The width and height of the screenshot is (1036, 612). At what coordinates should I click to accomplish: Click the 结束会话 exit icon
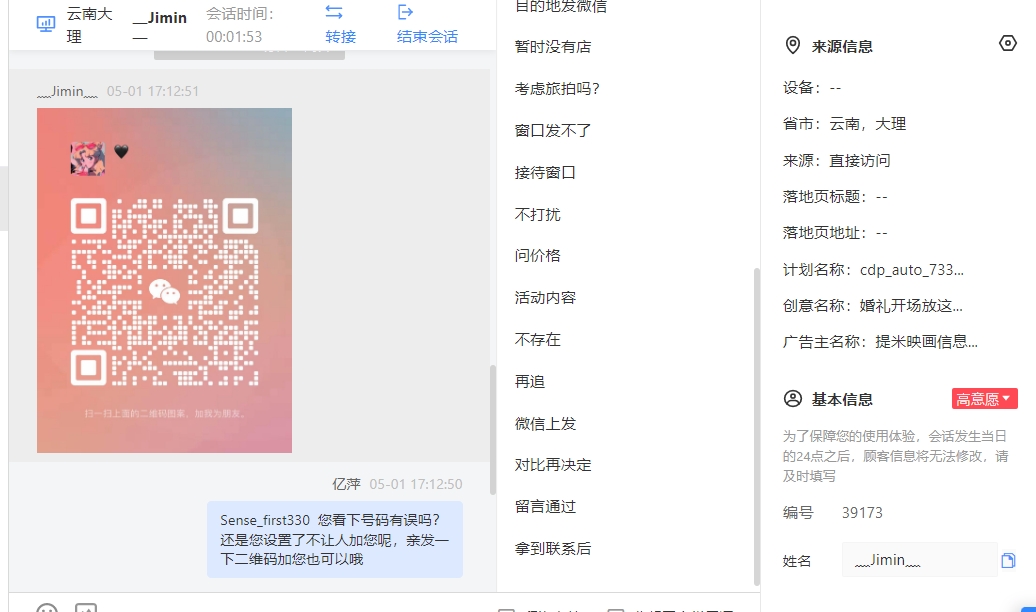click(x=405, y=12)
